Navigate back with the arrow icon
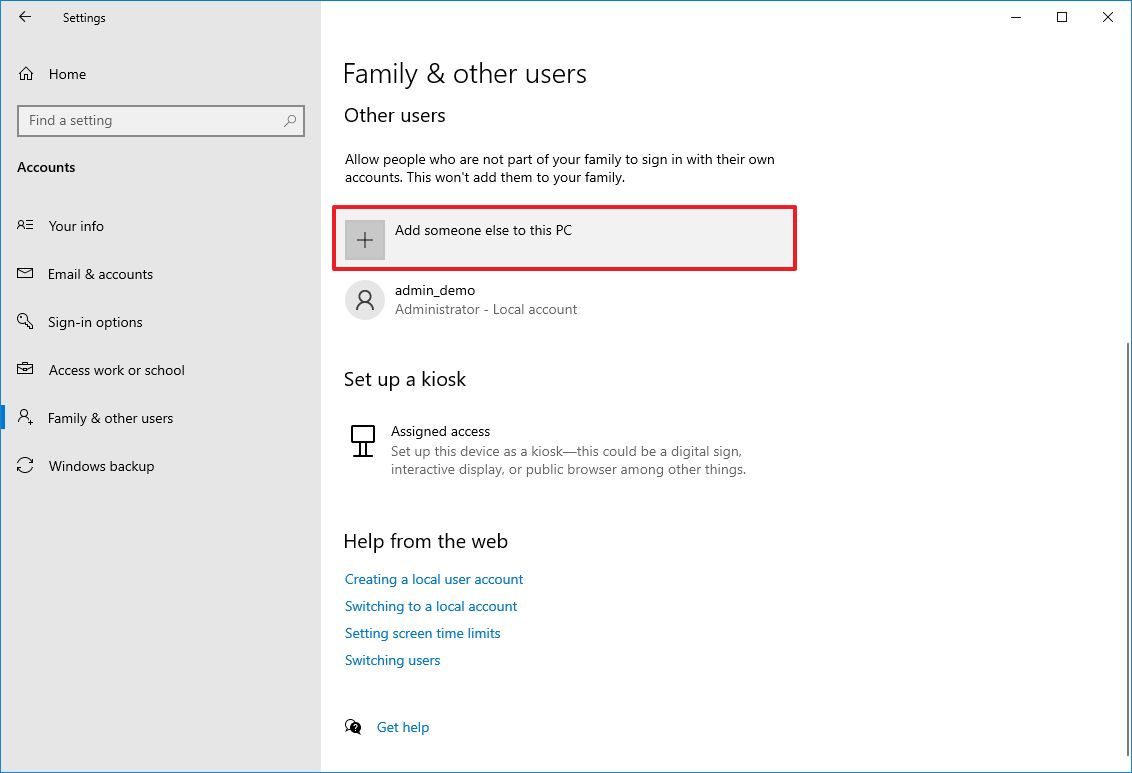Image resolution: width=1132 pixels, height=773 pixels. pos(24,17)
